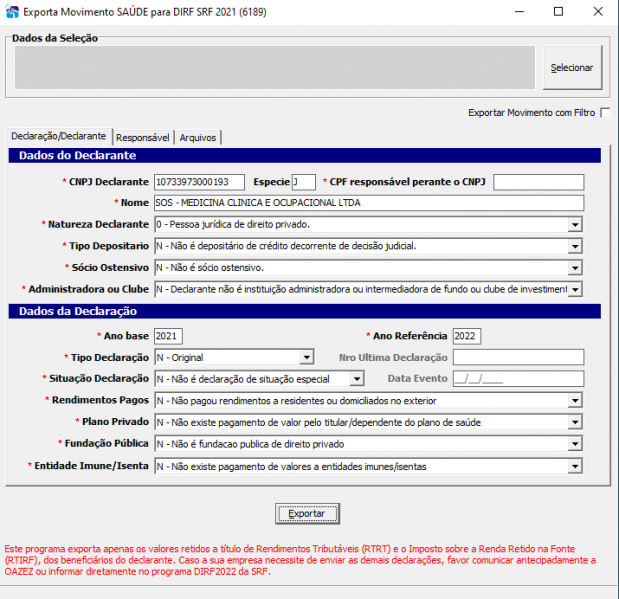Switch to the Declaração/Declarante tab
Image resolution: width=619 pixels, height=599 pixels.
(x=59, y=136)
